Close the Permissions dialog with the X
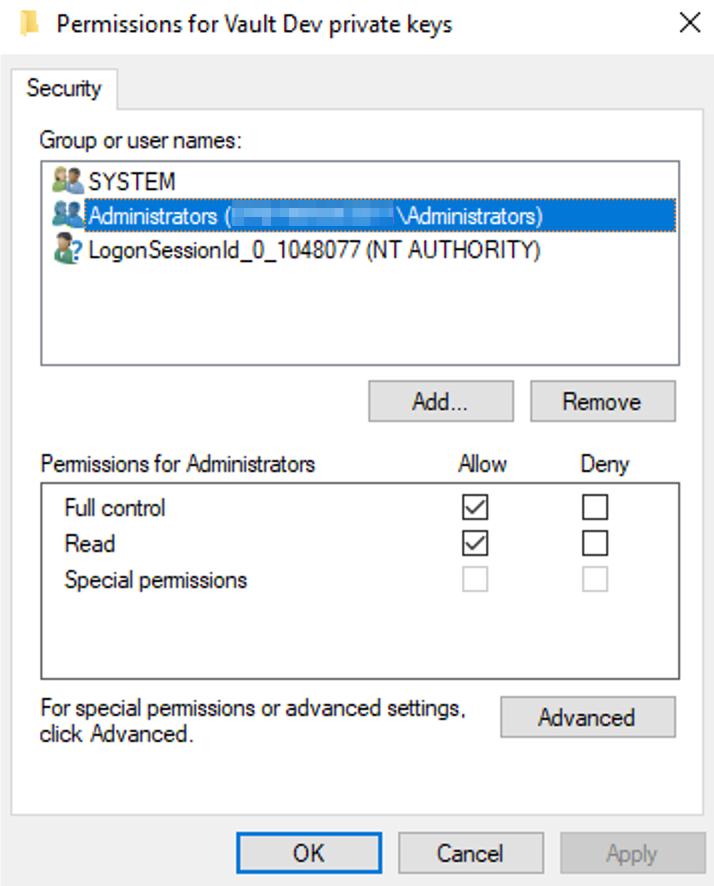 click(x=689, y=24)
